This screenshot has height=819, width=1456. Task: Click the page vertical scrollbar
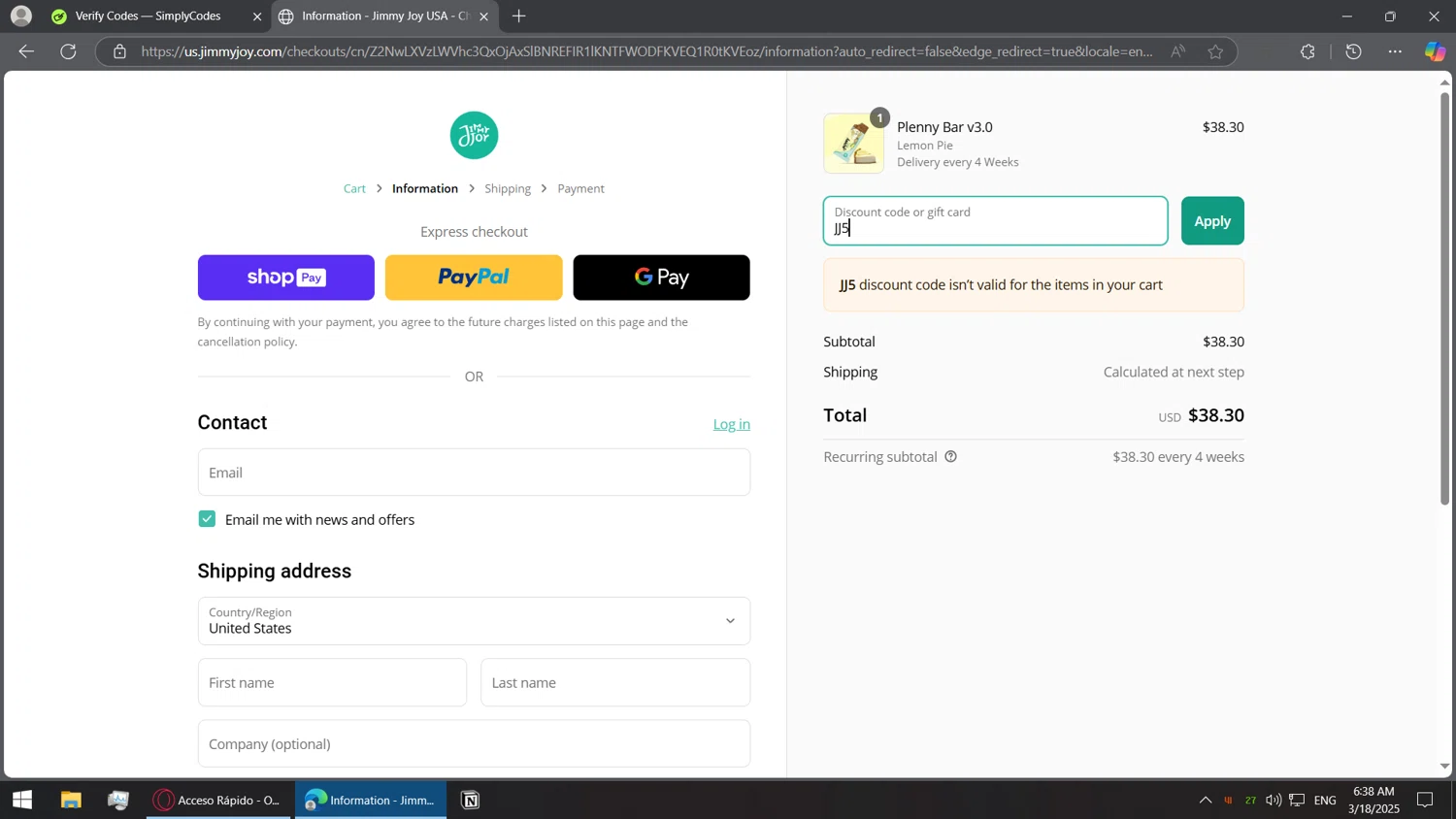pos(1444,297)
